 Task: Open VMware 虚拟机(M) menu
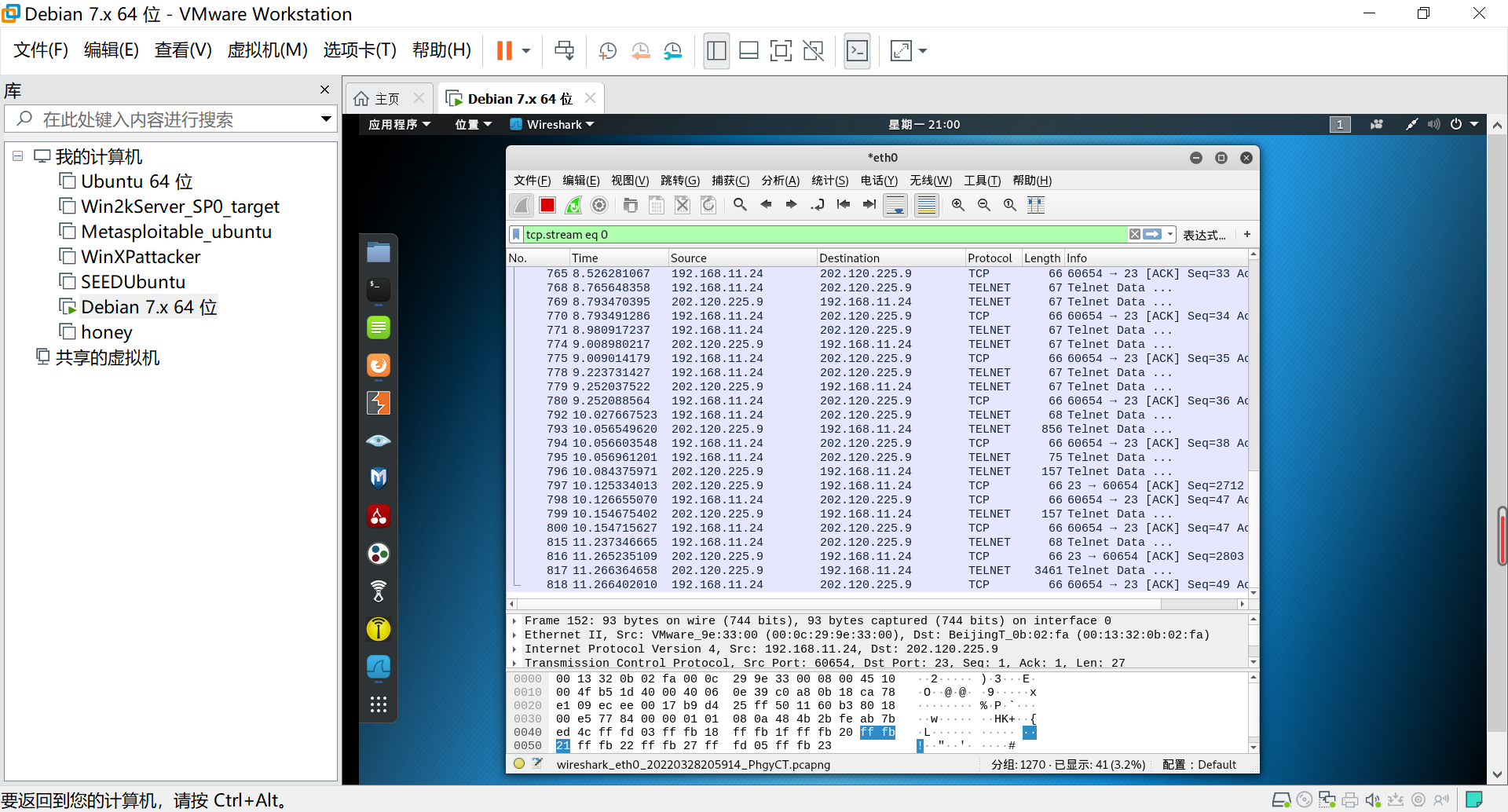267,50
